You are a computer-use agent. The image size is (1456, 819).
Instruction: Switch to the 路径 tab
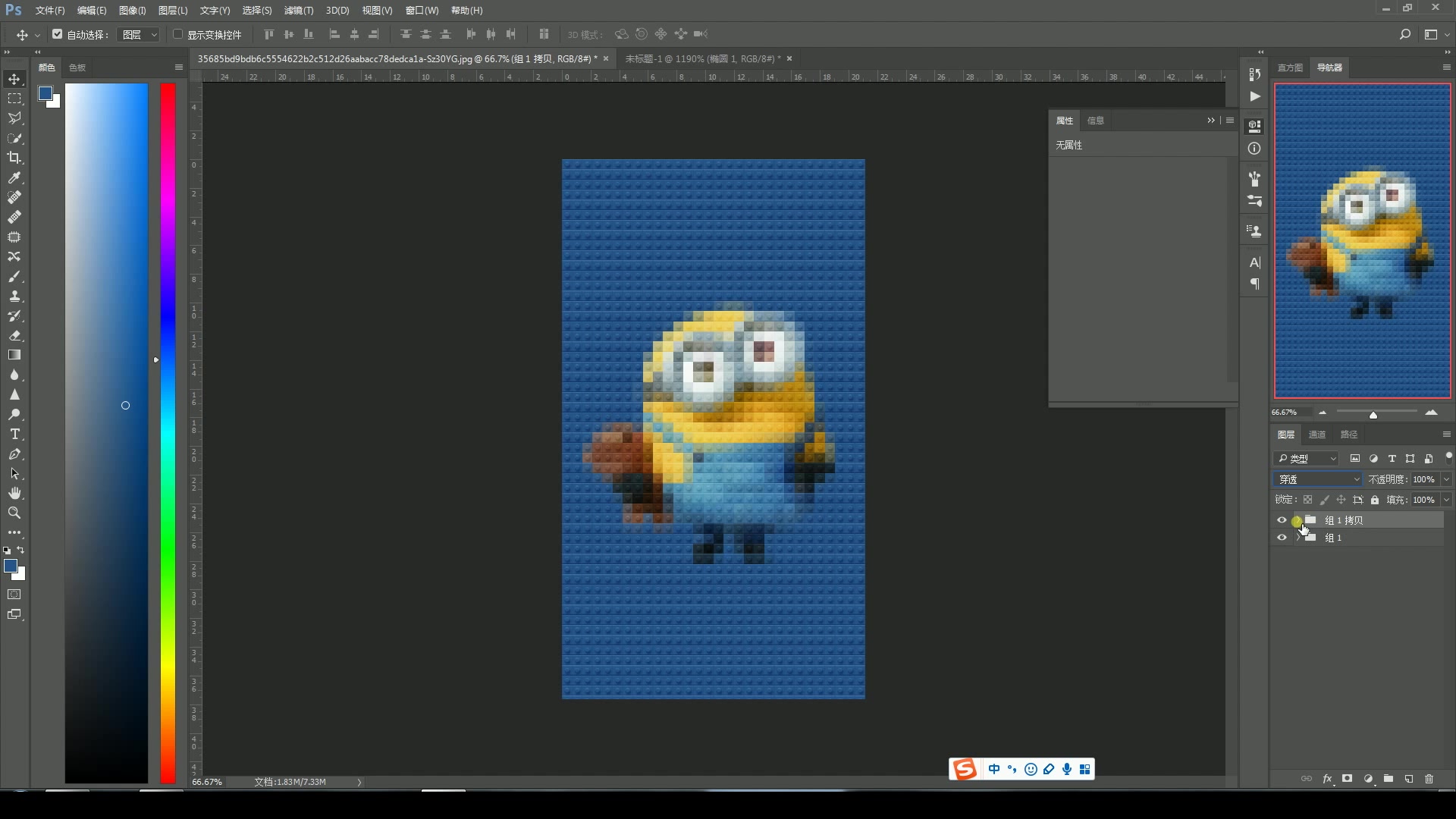(1349, 435)
